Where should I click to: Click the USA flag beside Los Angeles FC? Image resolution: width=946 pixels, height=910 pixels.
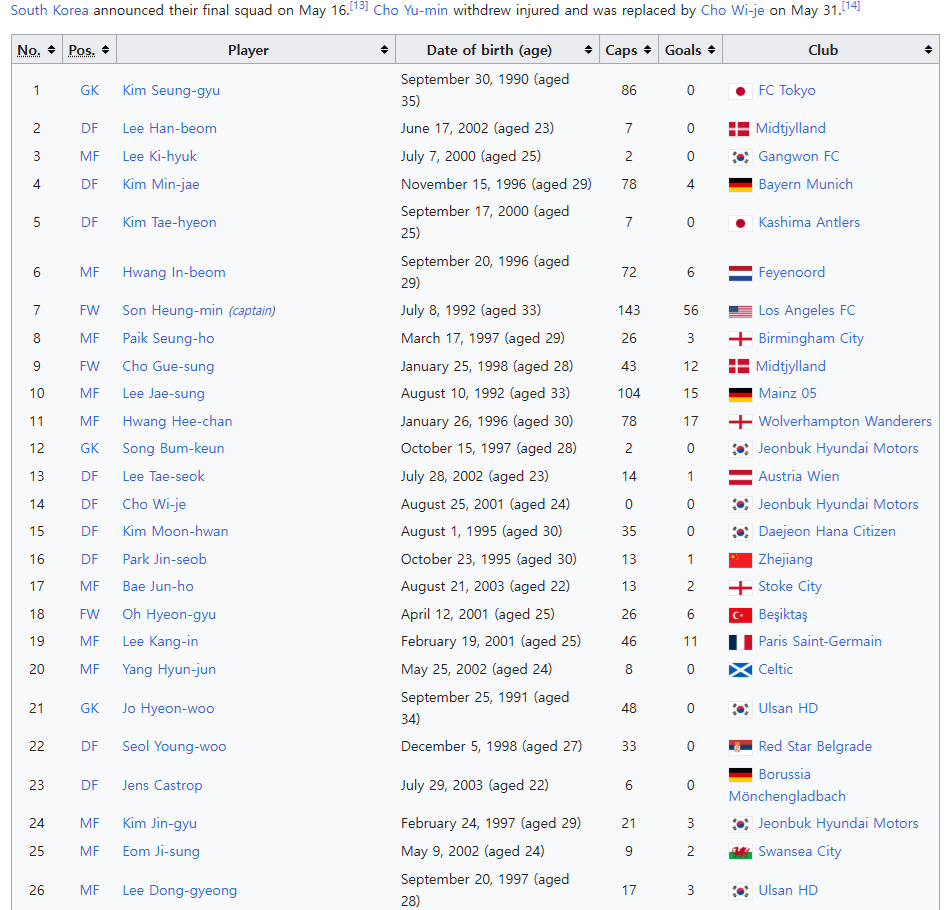740,311
